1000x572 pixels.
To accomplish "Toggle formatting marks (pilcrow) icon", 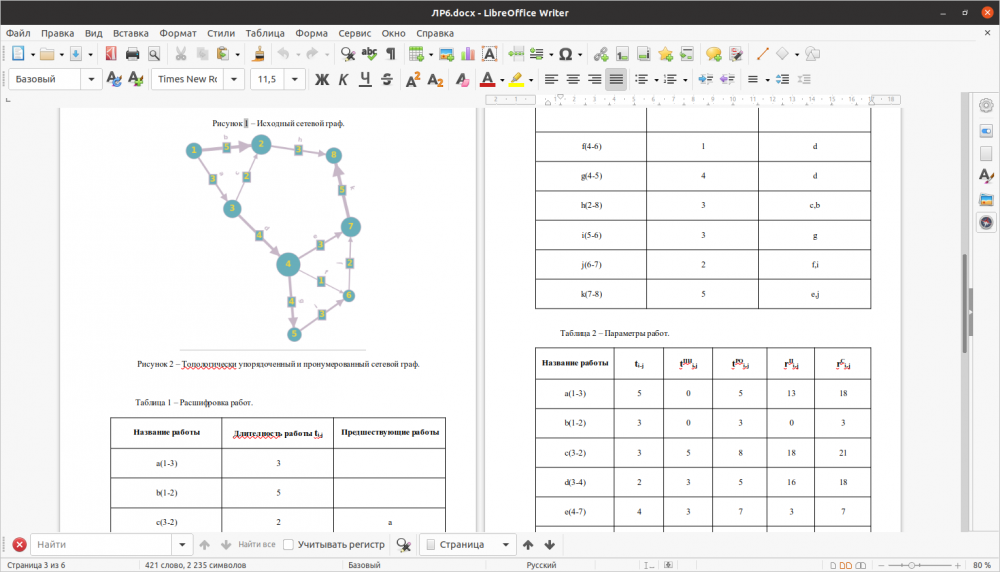I will 390,54.
